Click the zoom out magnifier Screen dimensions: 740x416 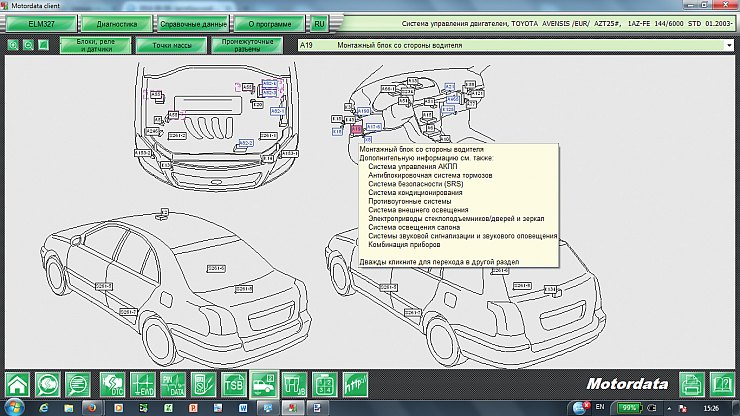click(28, 45)
